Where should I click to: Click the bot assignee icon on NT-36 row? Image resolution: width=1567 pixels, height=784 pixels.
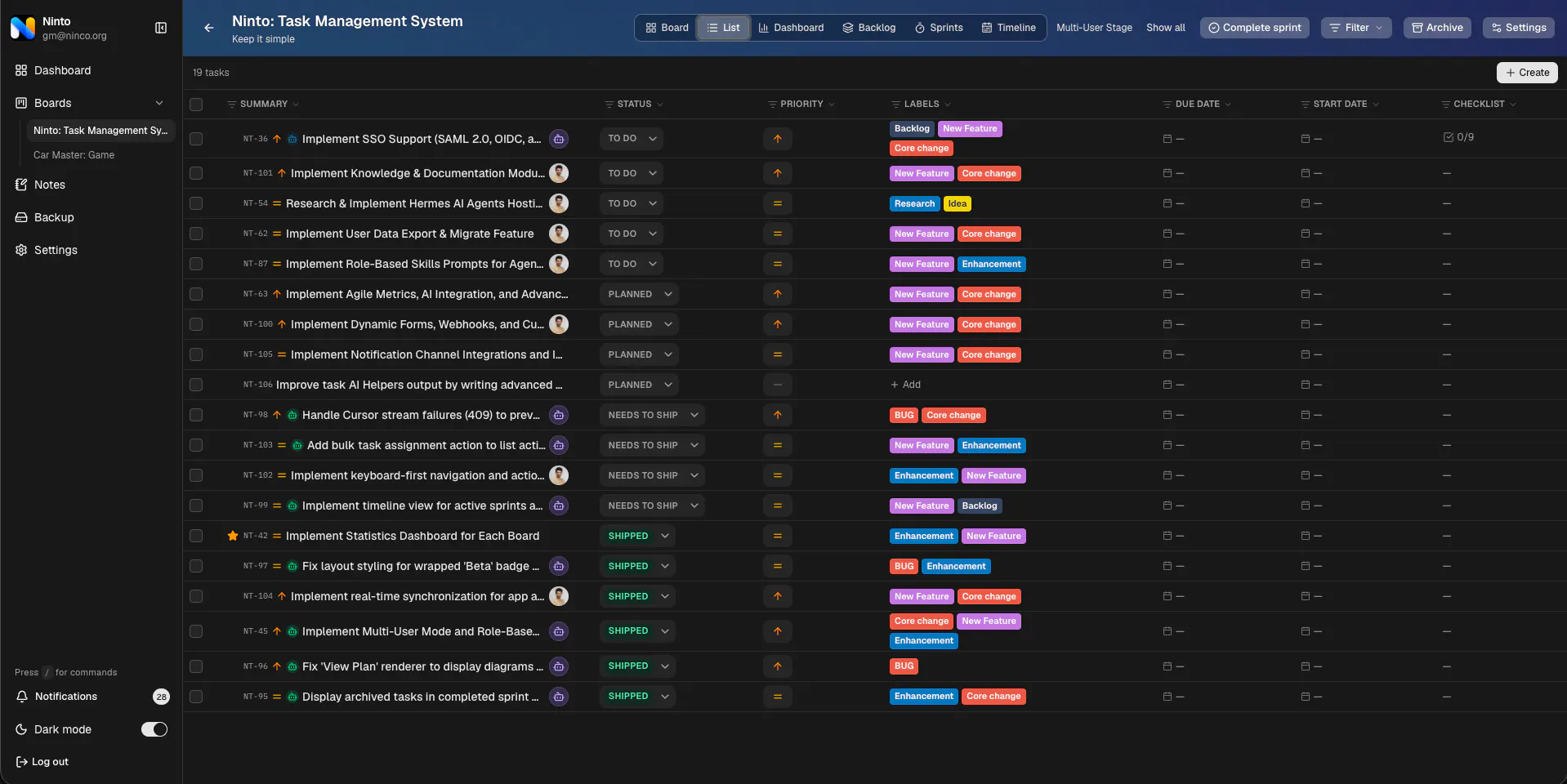pyautogui.click(x=559, y=139)
